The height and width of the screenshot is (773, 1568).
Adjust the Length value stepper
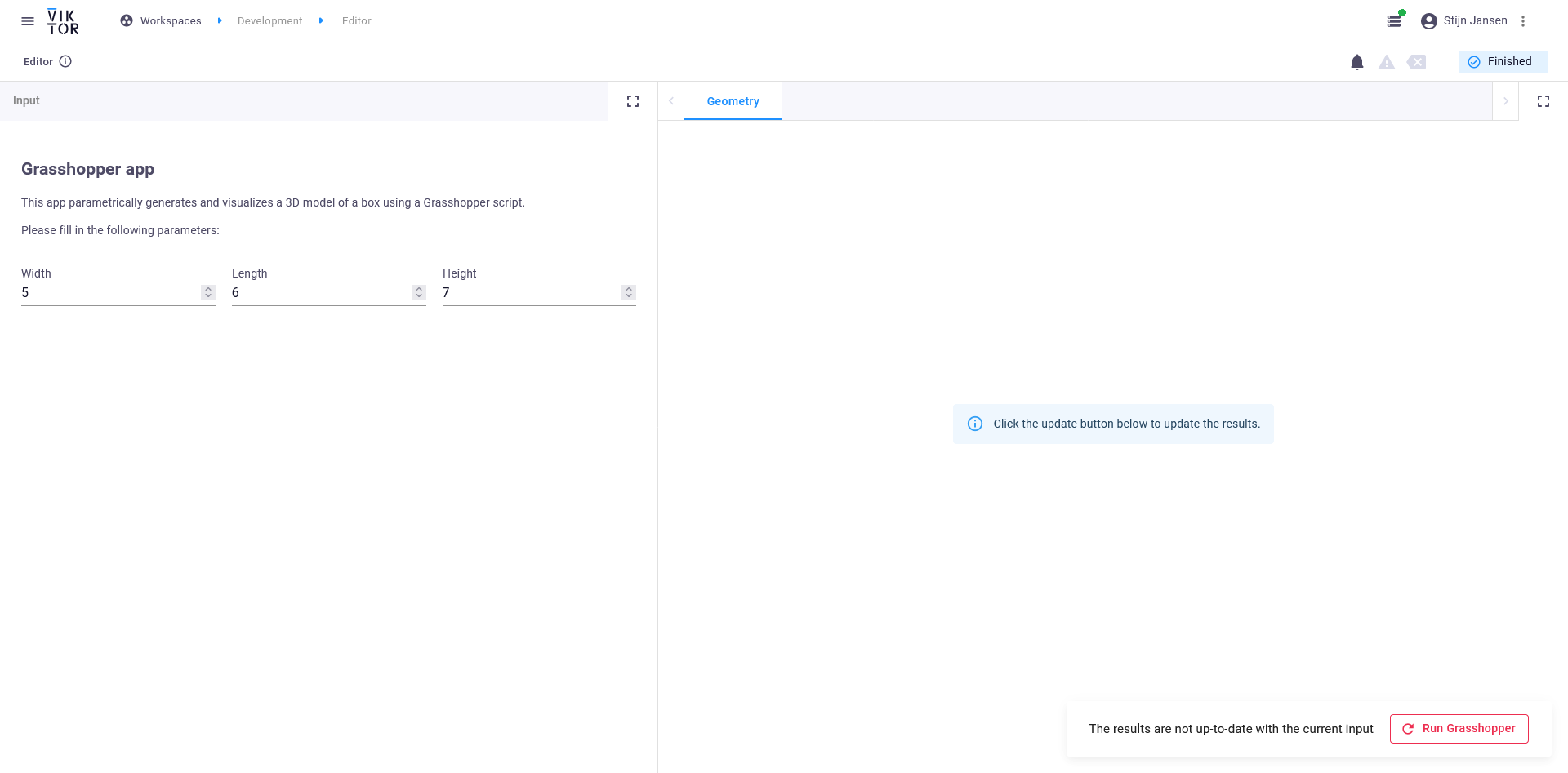click(x=419, y=292)
